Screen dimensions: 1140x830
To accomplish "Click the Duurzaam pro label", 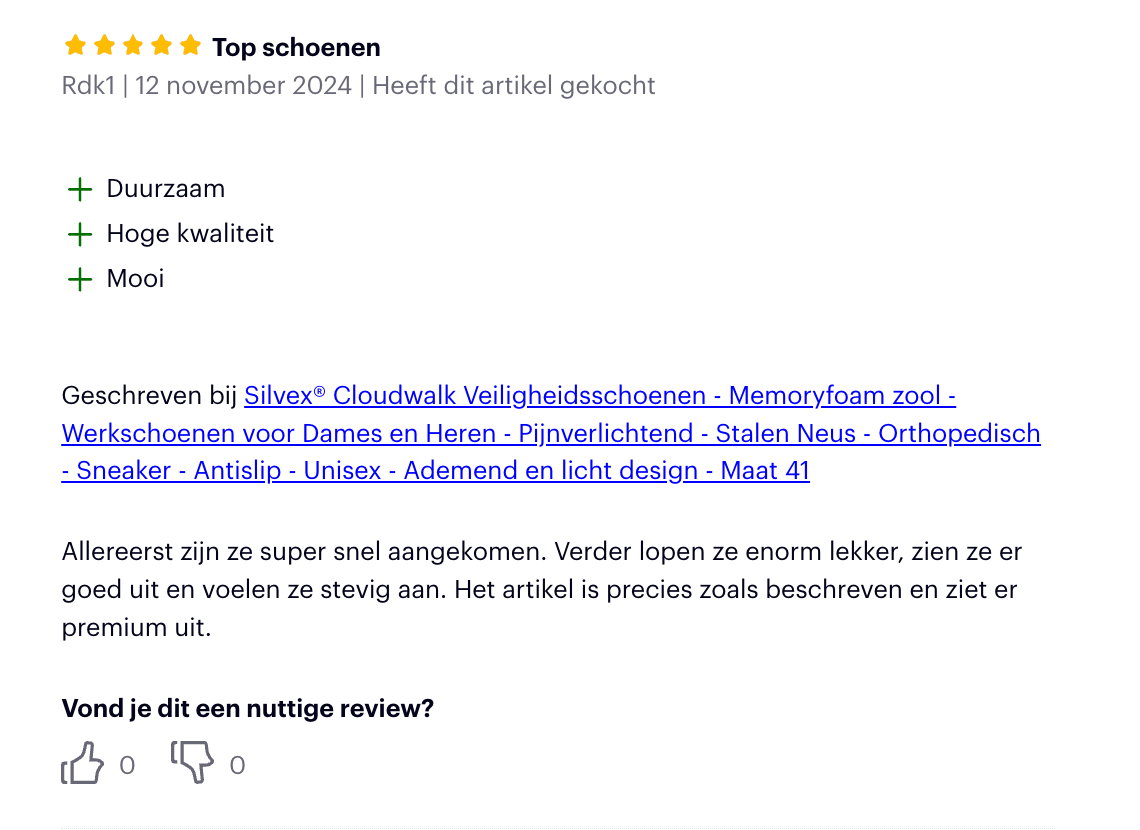I will [x=166, y=189].
